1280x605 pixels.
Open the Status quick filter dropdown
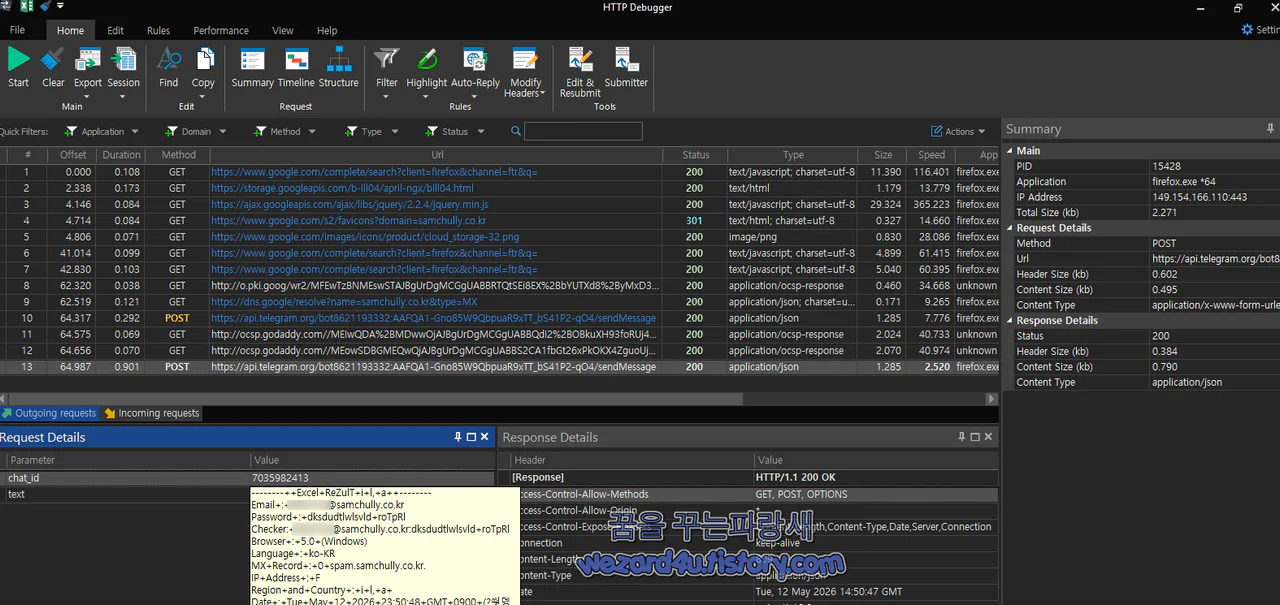pyautogui.click(x=481, y=131)
